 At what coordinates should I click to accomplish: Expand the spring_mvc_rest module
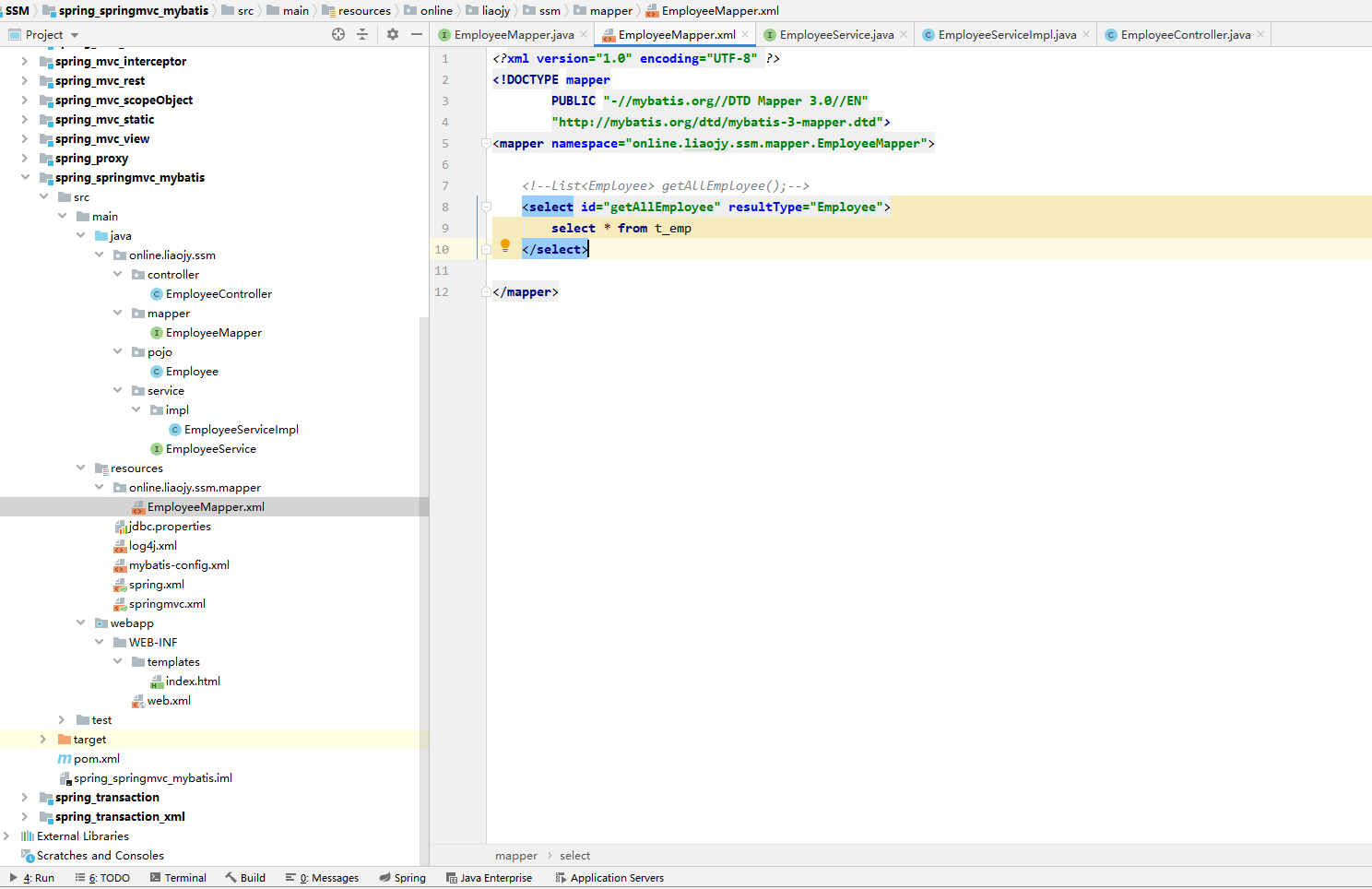tap(25, 80)
